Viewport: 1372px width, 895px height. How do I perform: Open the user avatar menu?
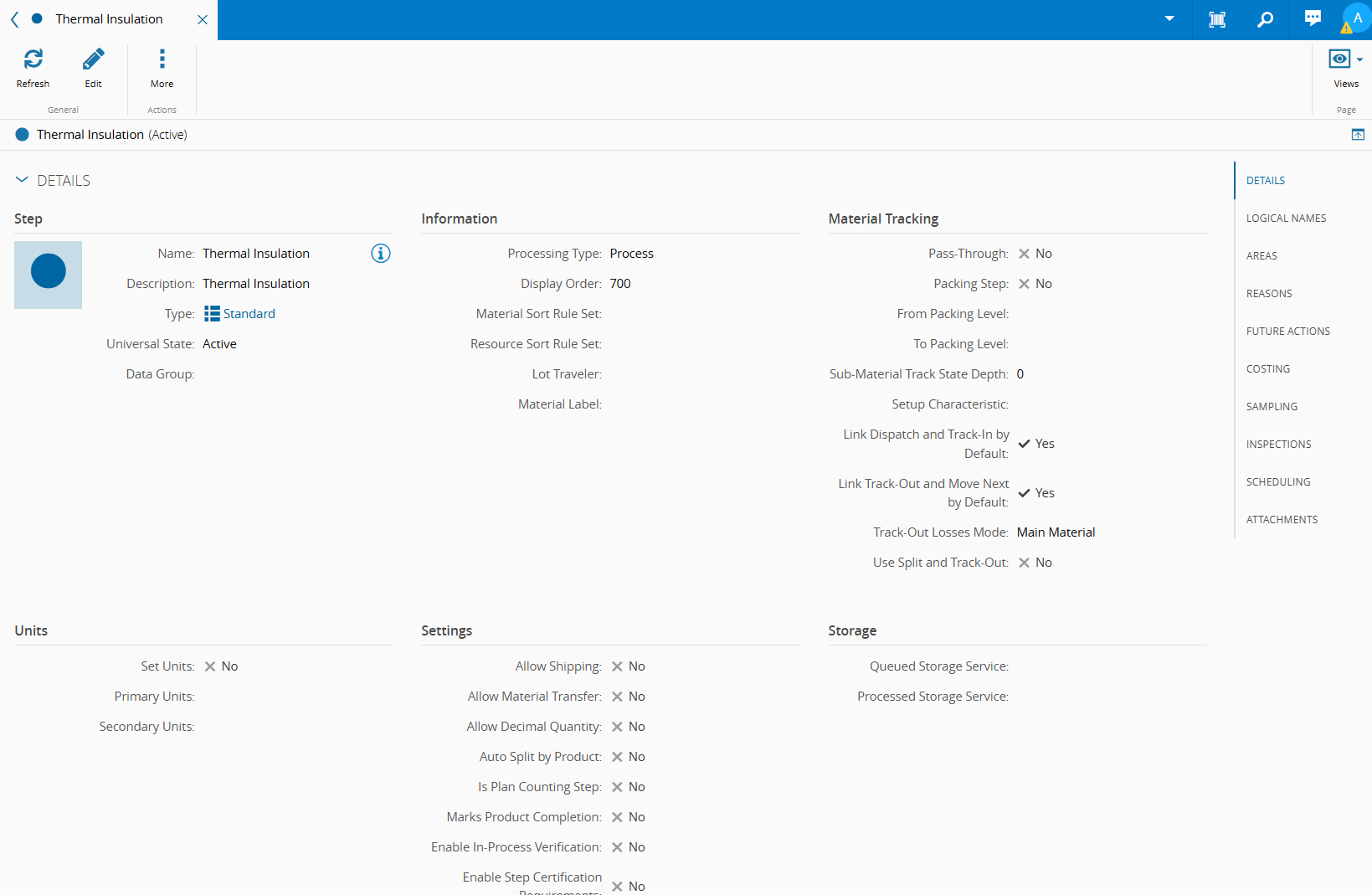1356,18
